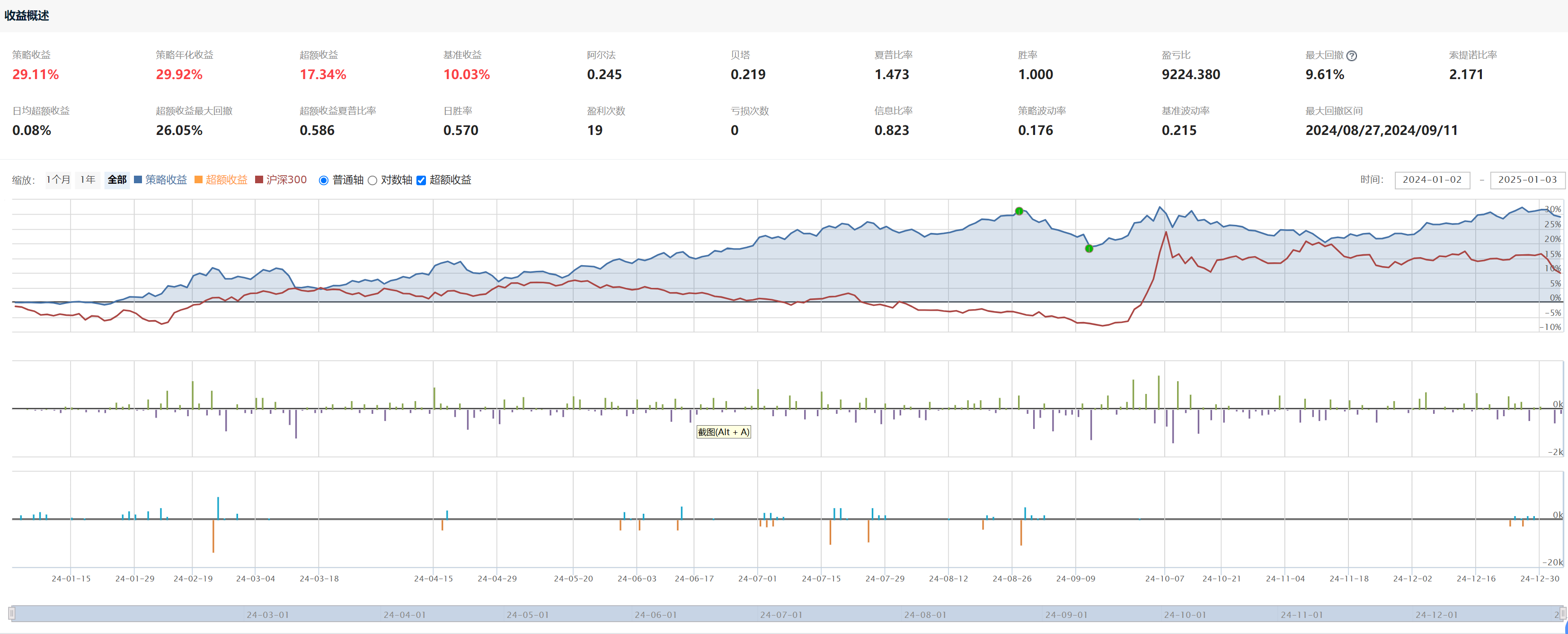This screenshot has width=1568, height=634.
Task: Click the blue 策略收益 legend square
Action: (x=138, y=179)
